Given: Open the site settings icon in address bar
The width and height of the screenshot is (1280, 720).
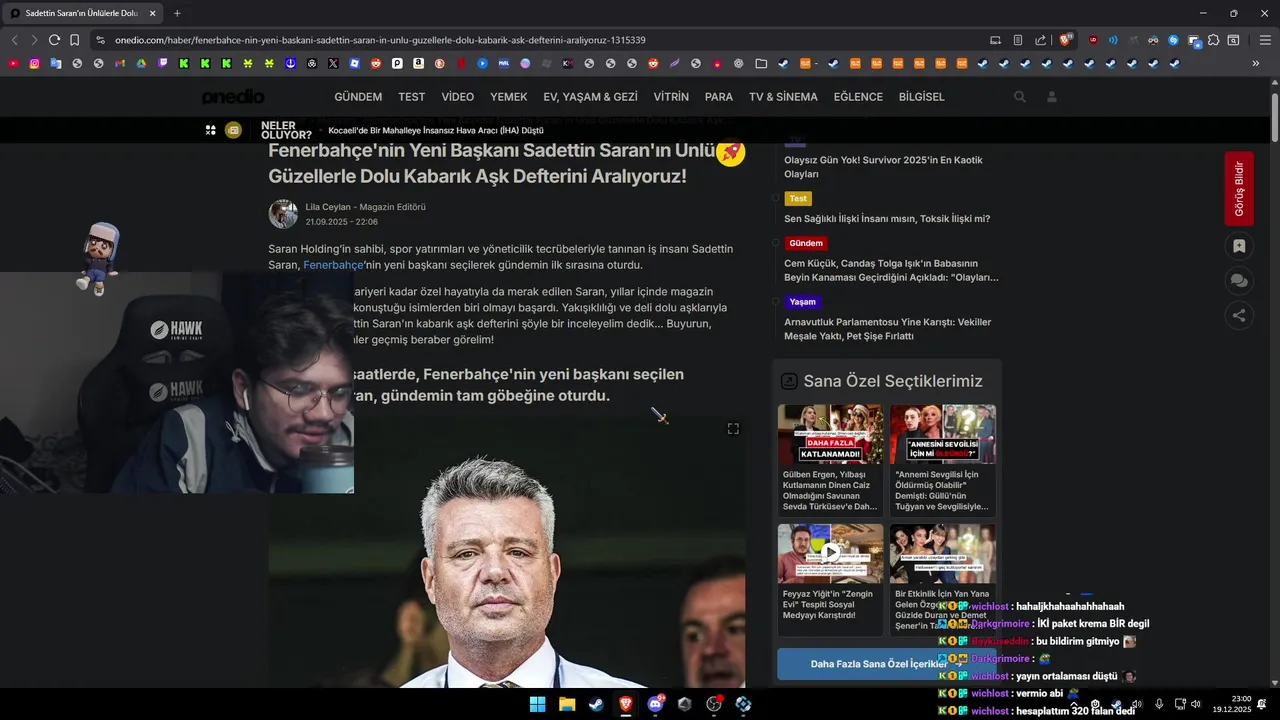Looking at the screenshot, I should point(100,40).
